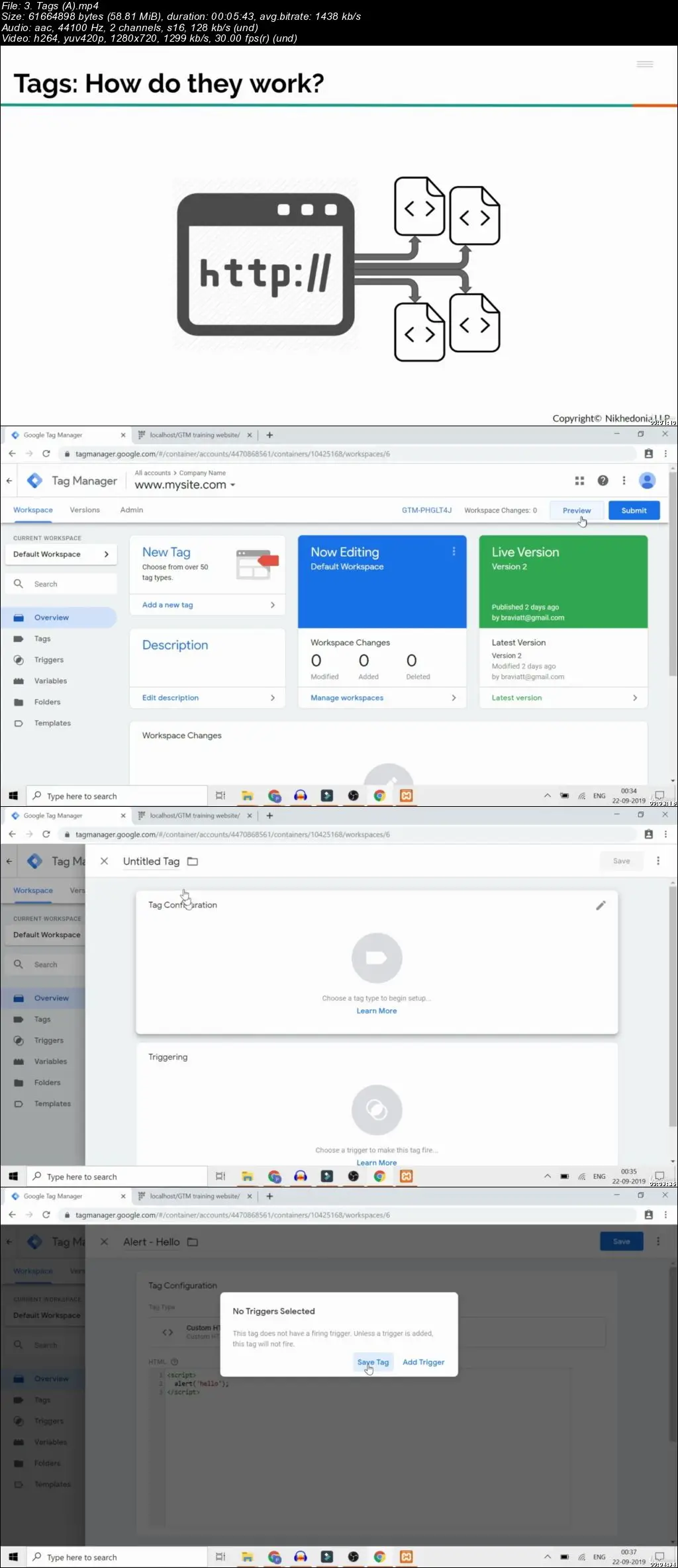Click the Triggers icon in the www.mysite.com workspace sidebar
The height and width of the screenshot is (1568, 678).
(x=19, y=660)
